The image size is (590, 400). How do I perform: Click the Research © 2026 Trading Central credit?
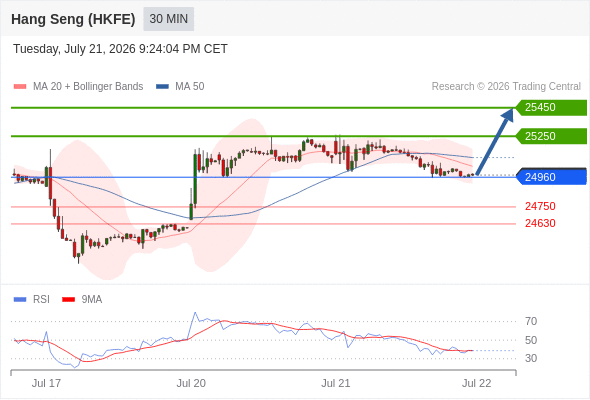506,87
